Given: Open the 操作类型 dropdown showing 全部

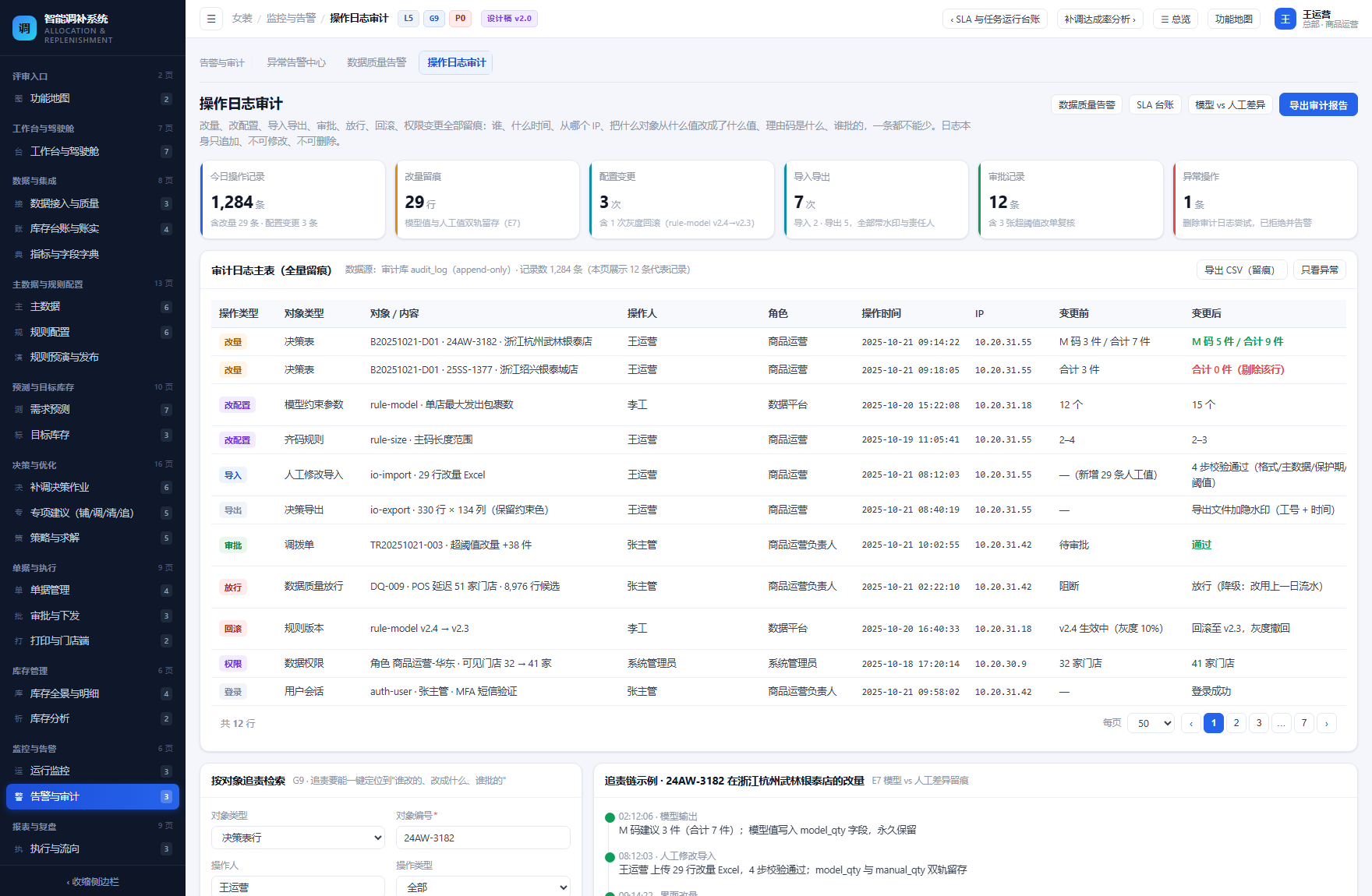Looking at the screenshot, I should click(x=483, y=887).
